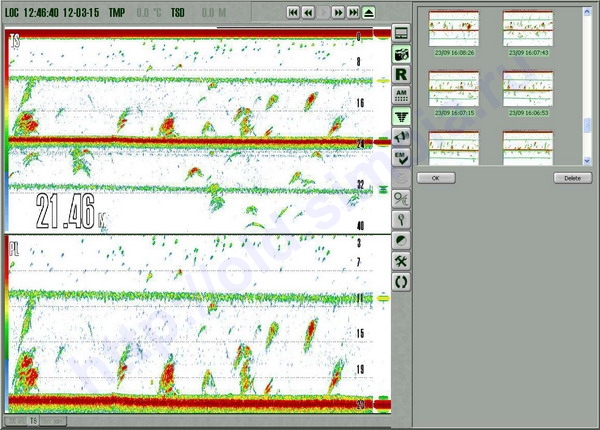Click the parentheses icon at sidebar bottom
This screenshot has height=430, width=600.
point(401,282)
